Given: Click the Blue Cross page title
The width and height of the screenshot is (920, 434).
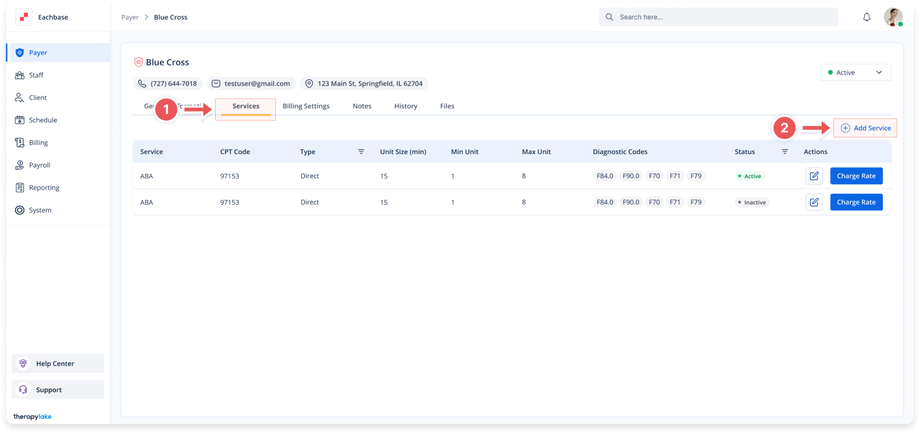Looking at the screenshot, I should pyautogui.click(x=167, y=62).
